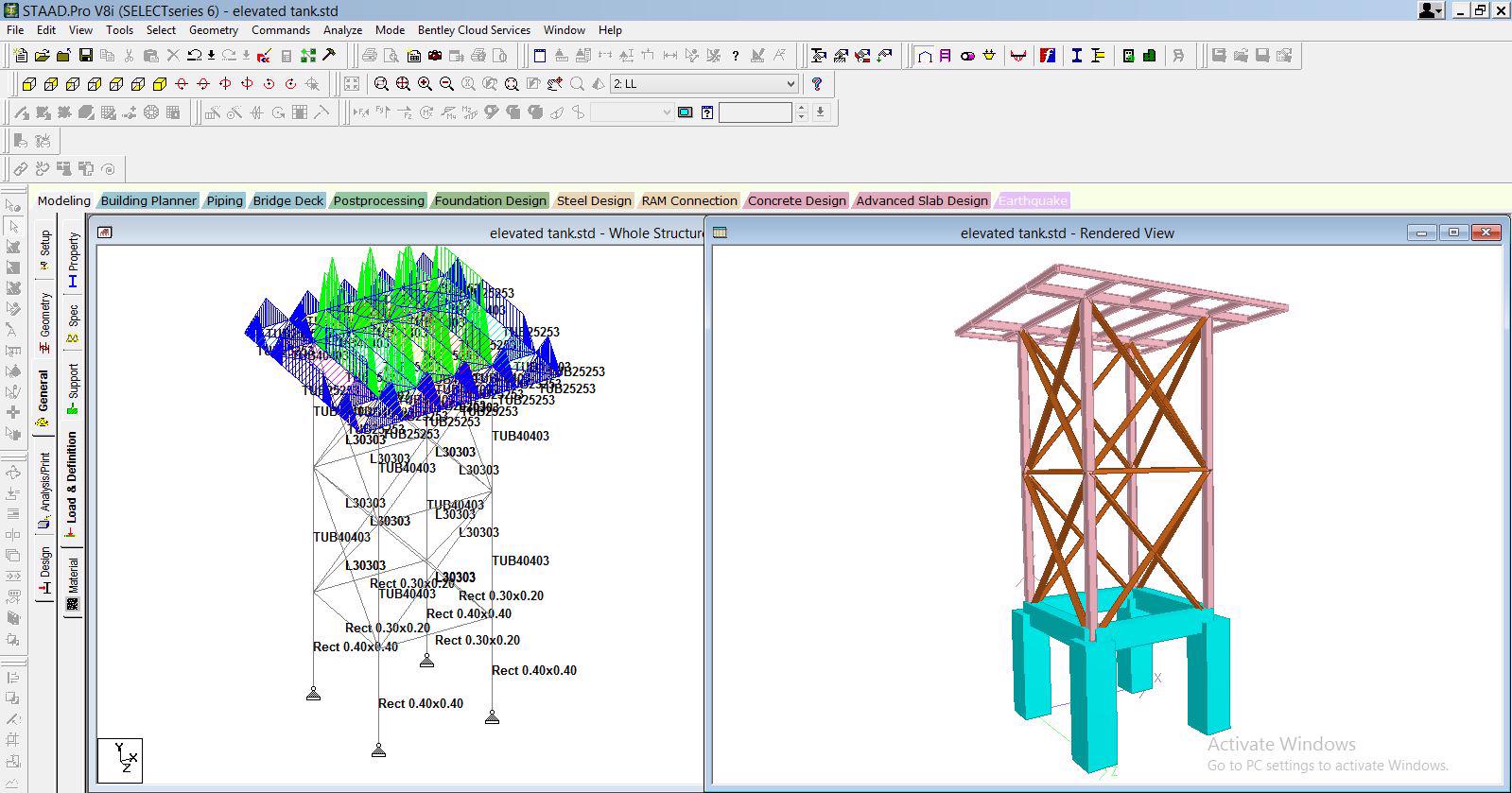The width and height of the screenshot is (1512, 793).
Task: Select the View From +Z cube icon
Action: pyautogui.click(x=29, y=84)
